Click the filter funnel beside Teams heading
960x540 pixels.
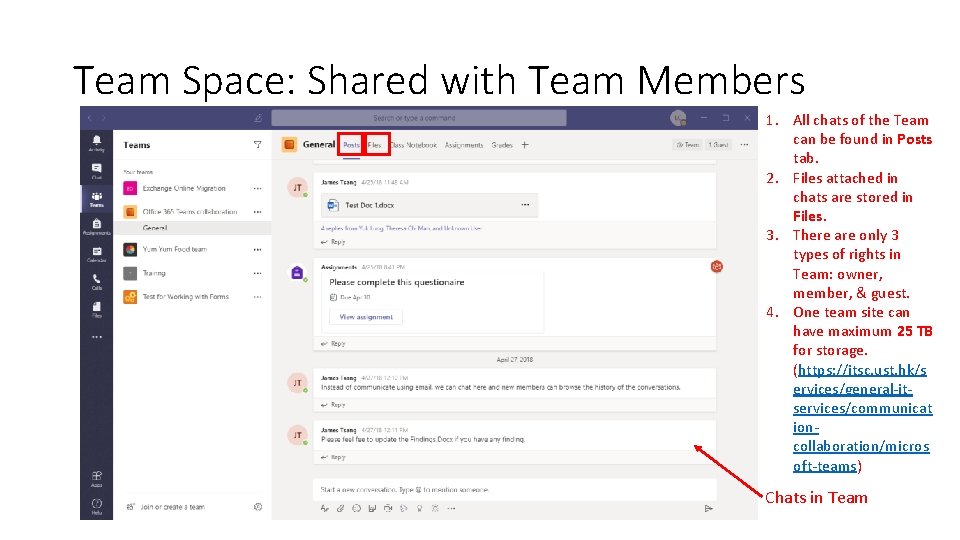click(x=257, y=145)
